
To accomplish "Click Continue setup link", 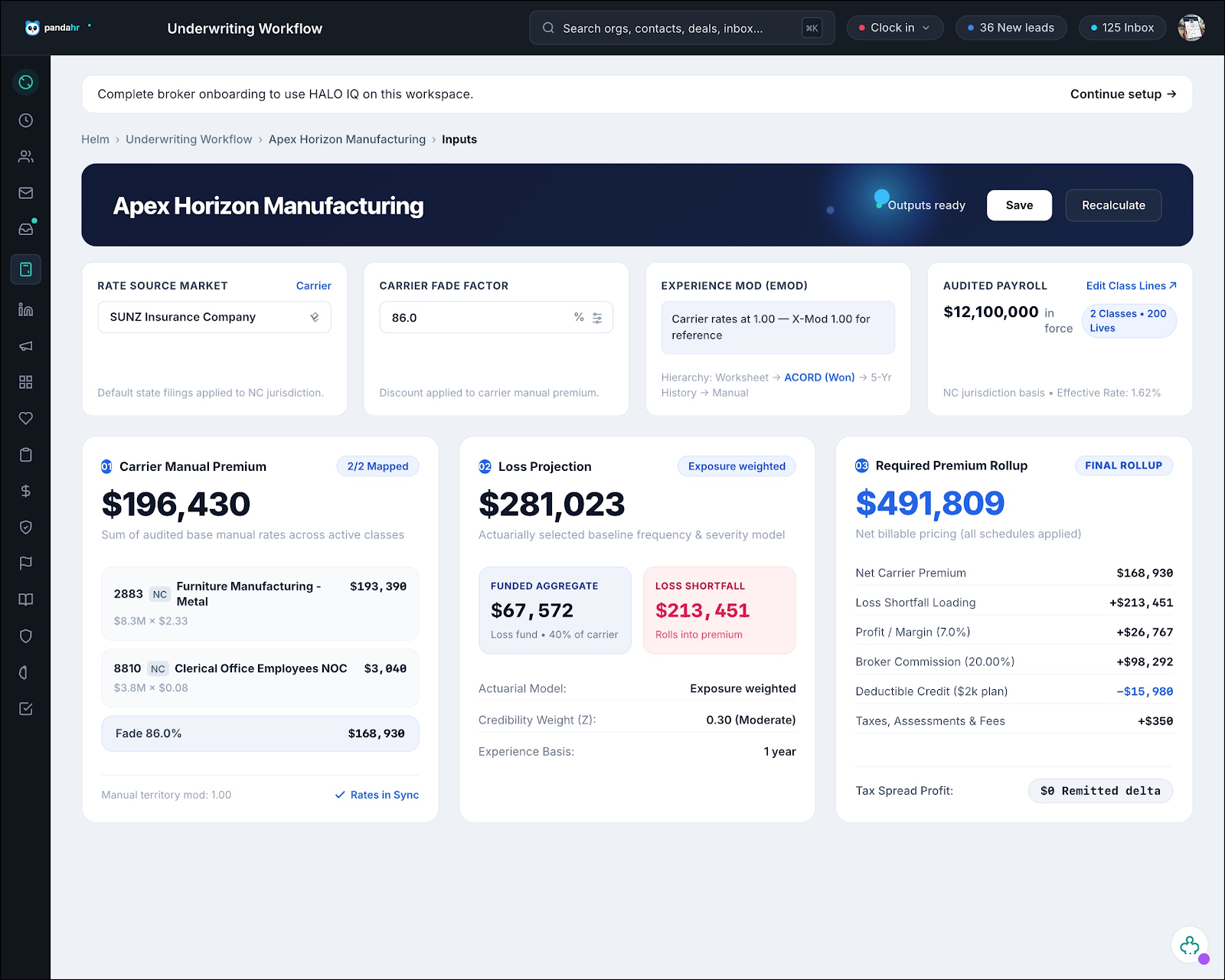I will [x=1123, y=94].
